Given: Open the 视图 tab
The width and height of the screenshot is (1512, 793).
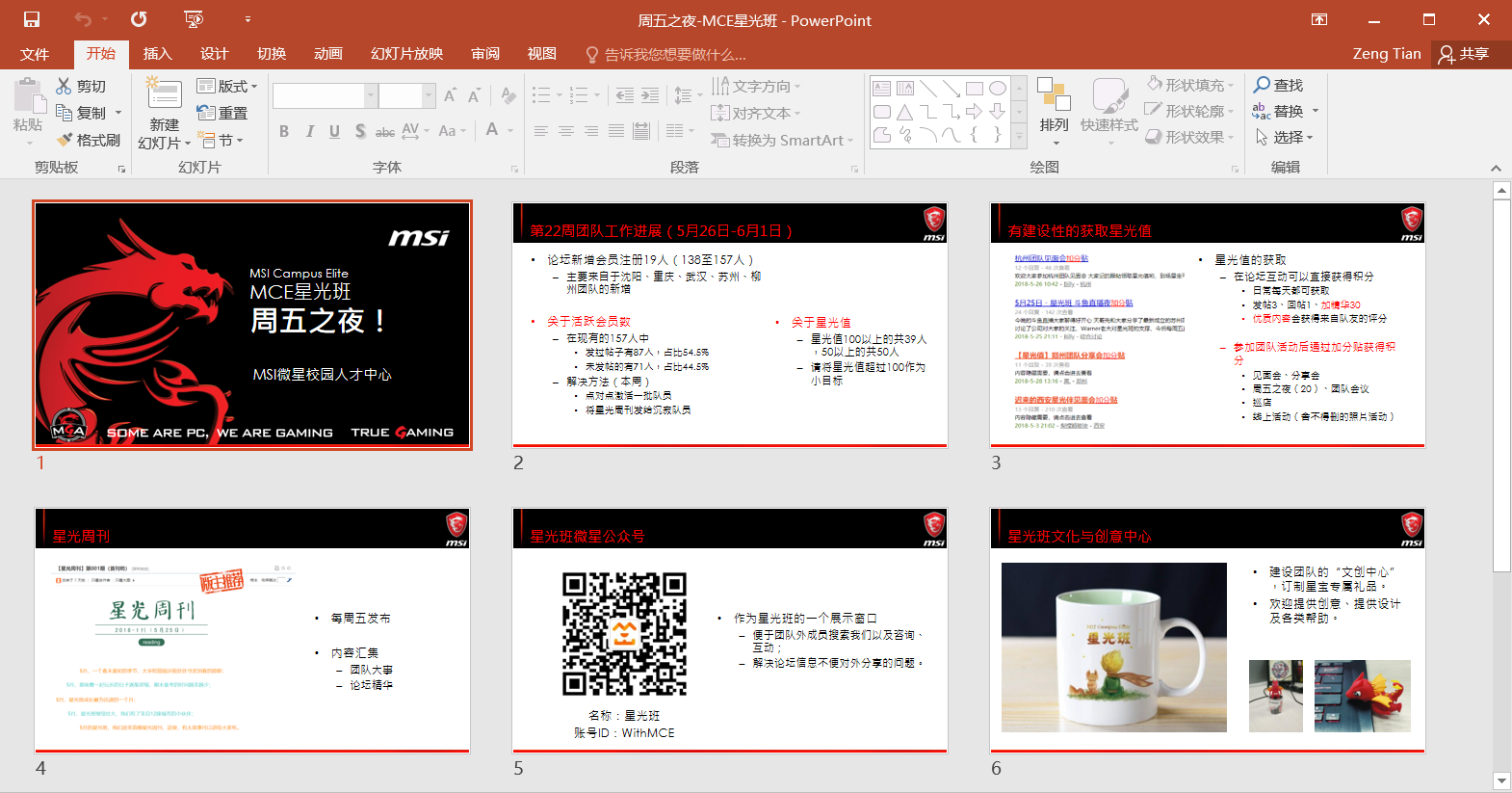Looking at the screenshot, I should [x=542, y=54].
